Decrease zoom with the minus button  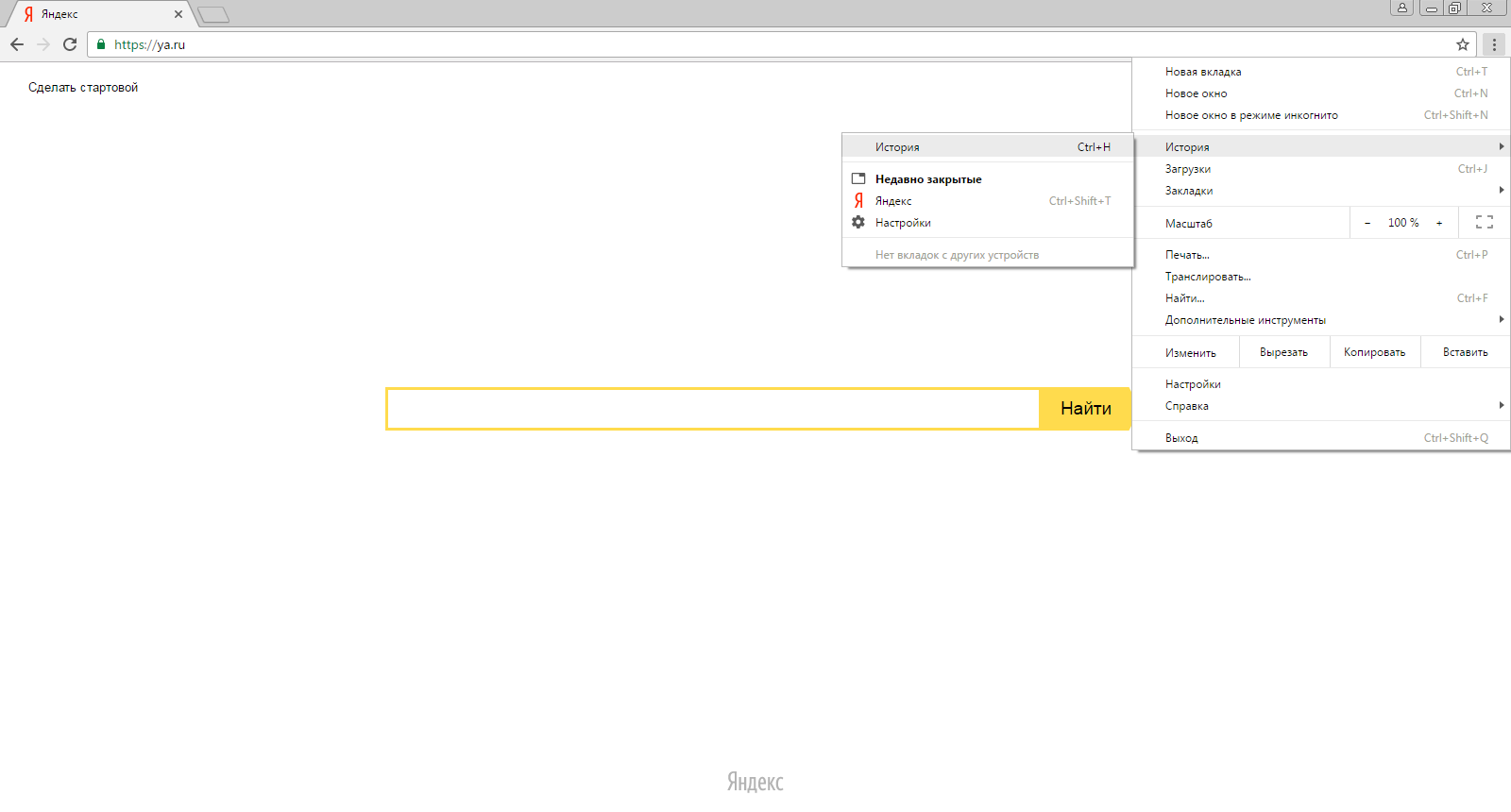click(1367, 223)
